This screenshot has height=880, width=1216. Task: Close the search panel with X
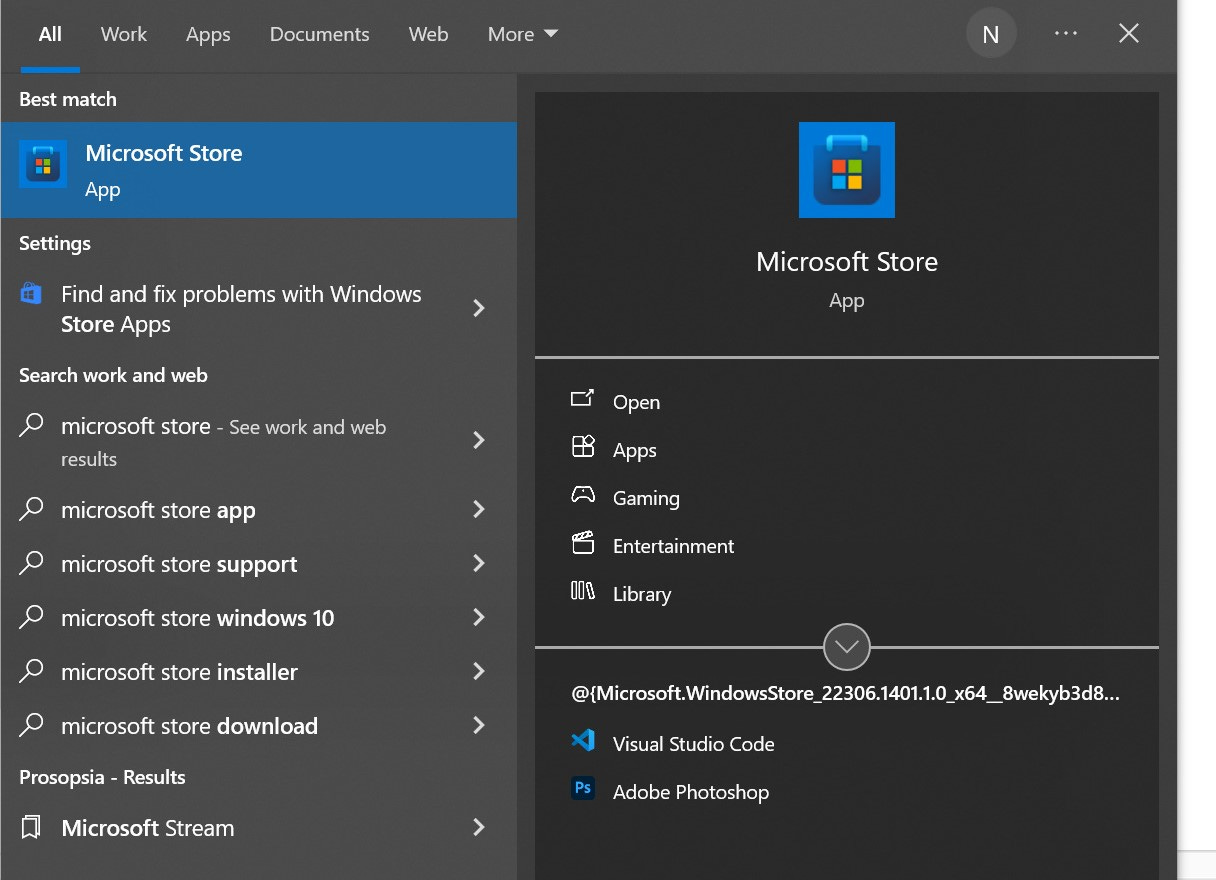pos(1129,33)
